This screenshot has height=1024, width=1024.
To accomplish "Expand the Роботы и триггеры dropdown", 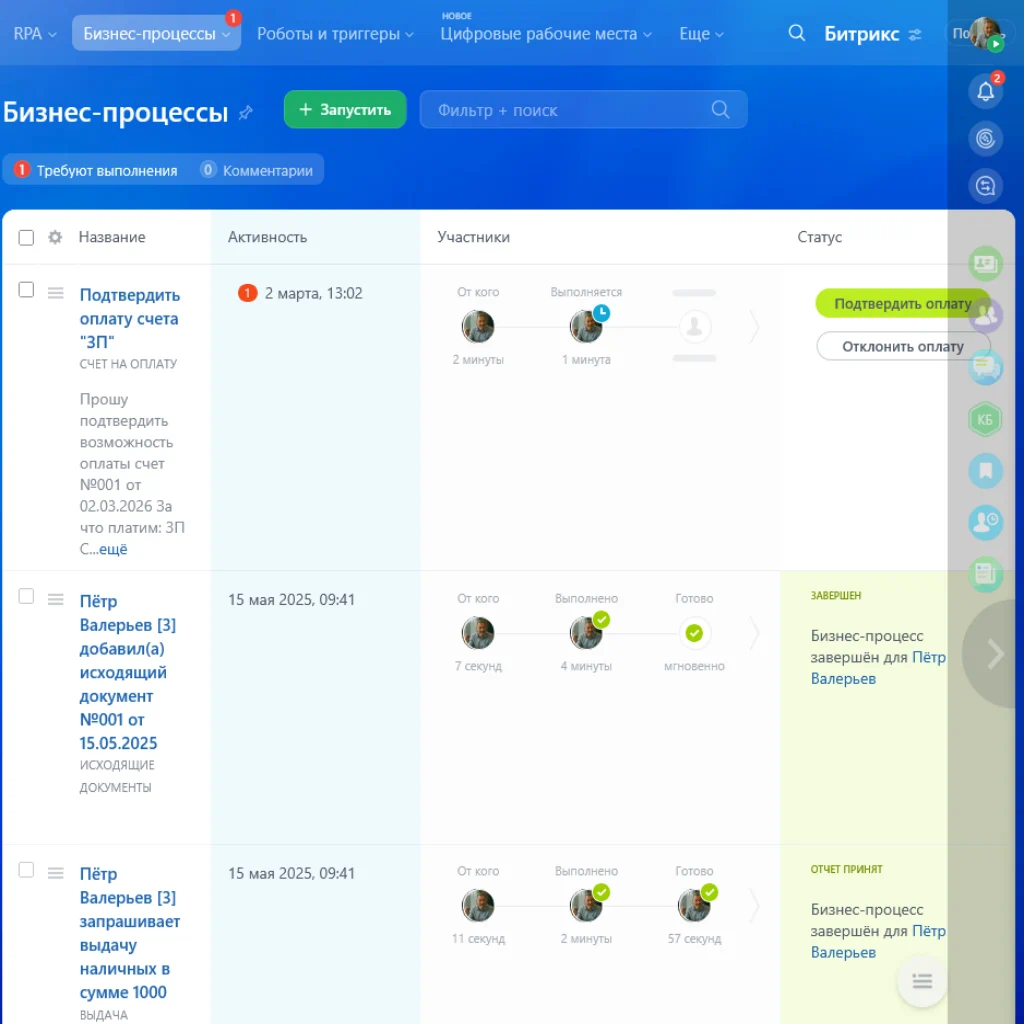I will (x=334, y=33).
